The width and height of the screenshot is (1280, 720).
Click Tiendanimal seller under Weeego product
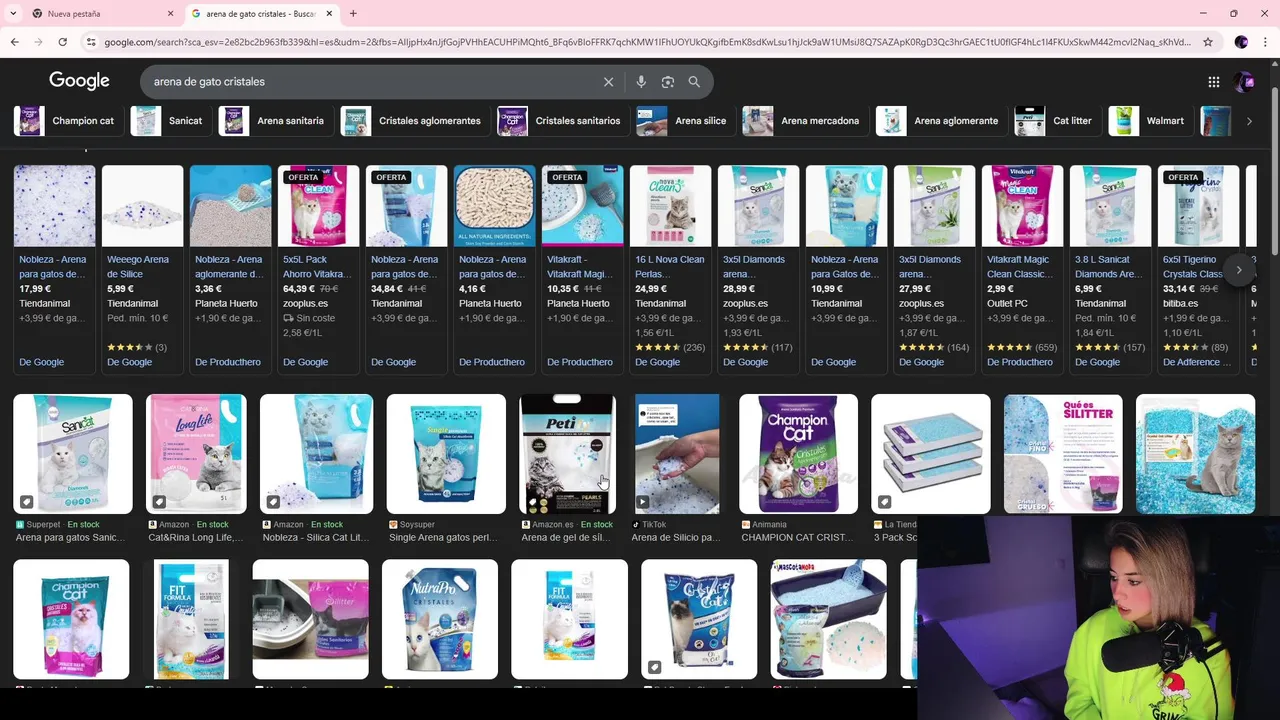(x=133, y=304)
